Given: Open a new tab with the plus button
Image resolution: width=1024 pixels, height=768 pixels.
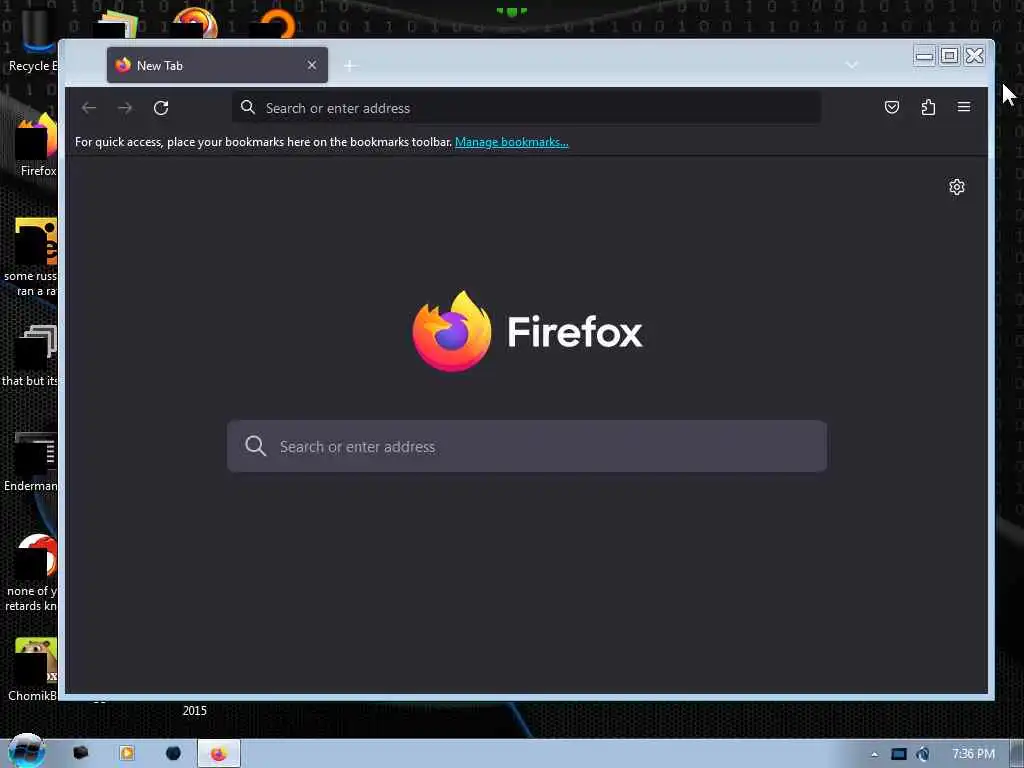Looking at the screenshot, I should pos(350,65).
